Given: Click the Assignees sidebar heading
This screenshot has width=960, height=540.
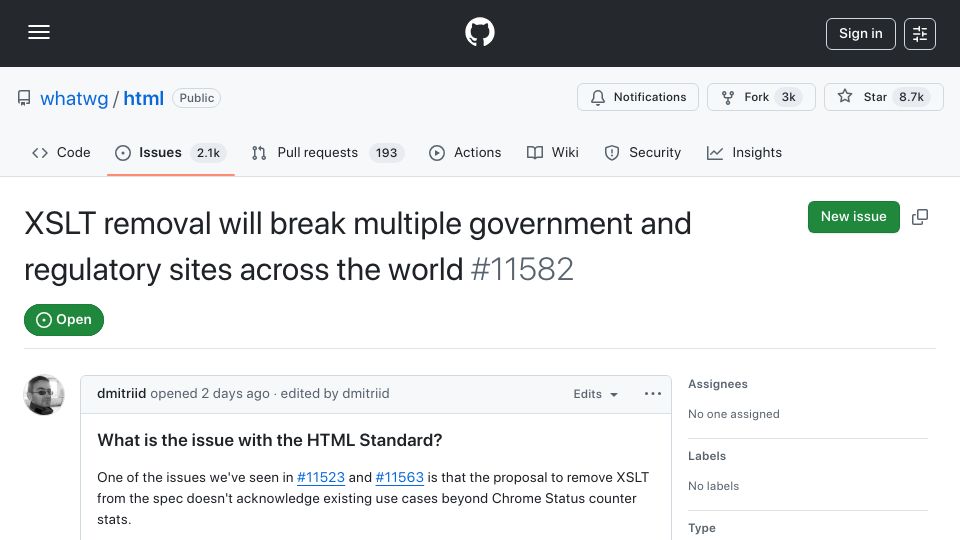Looking at the screenshot, I should [x=718, y=384].
